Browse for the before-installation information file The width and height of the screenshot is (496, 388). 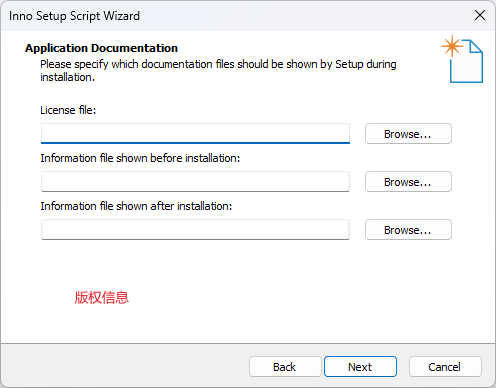[408, 182]
